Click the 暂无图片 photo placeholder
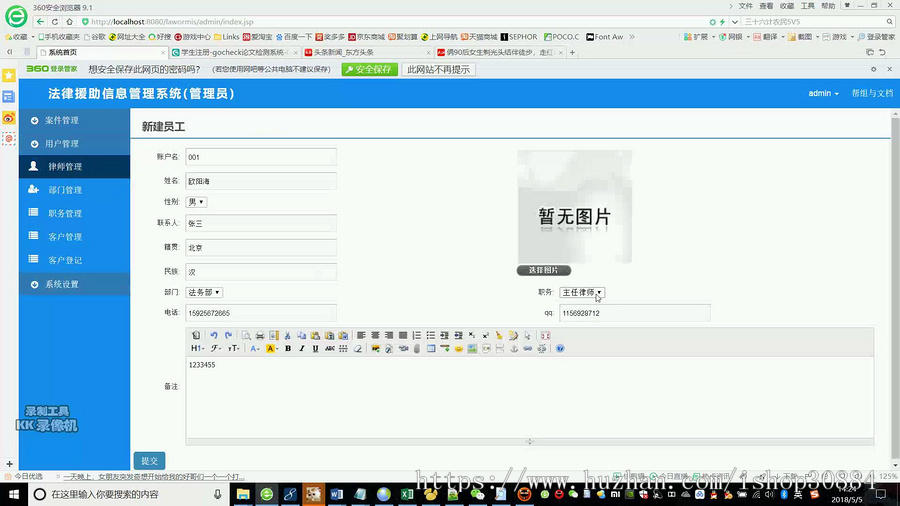Image resolution: width=900 pixels, height=506 pixels. click(x=575, y=207)
